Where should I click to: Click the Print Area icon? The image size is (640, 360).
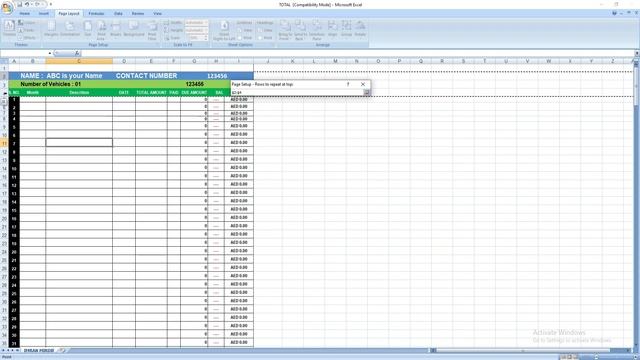click(101, 29)
